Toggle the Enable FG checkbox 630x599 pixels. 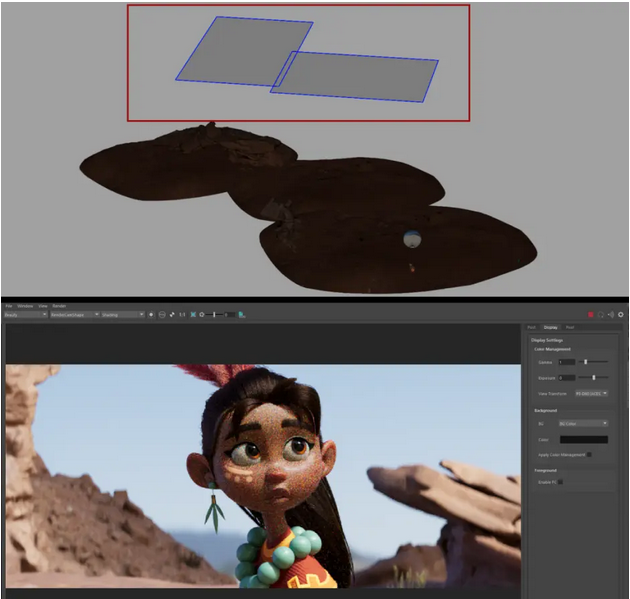click(x=561, y=481)
